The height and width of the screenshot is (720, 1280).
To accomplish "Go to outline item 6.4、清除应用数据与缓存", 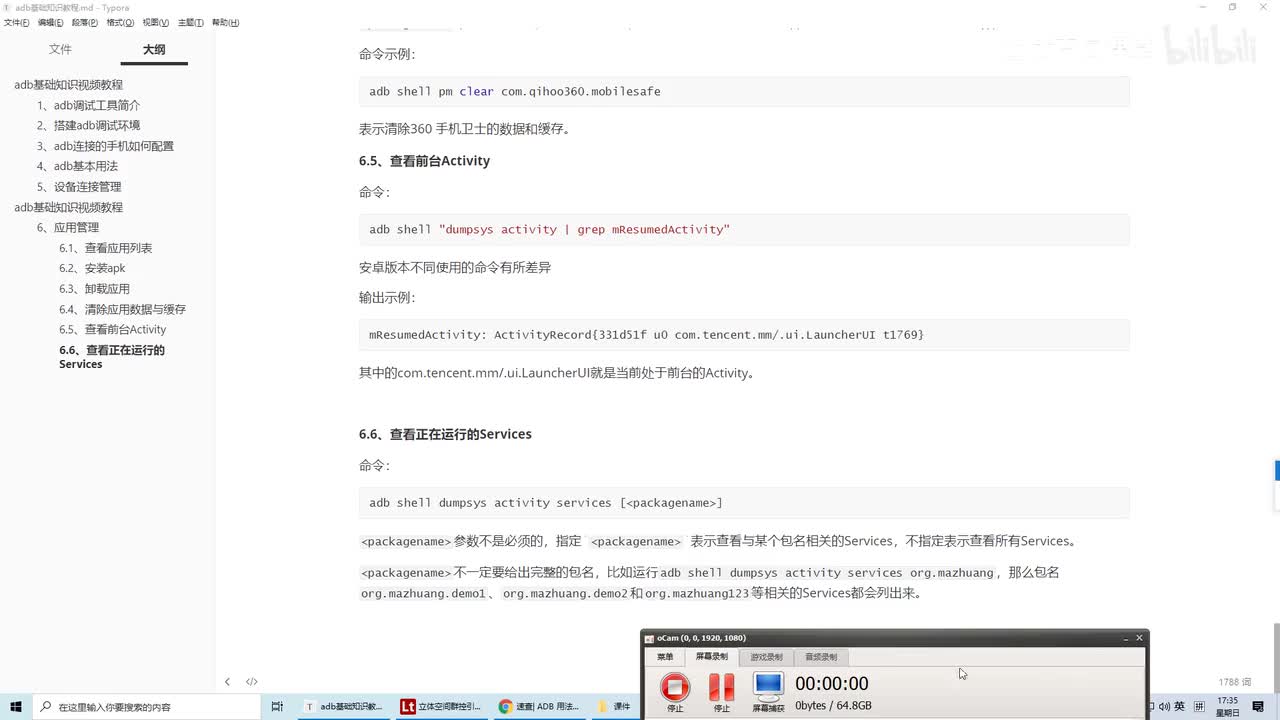I will click(x=122, y=309).
